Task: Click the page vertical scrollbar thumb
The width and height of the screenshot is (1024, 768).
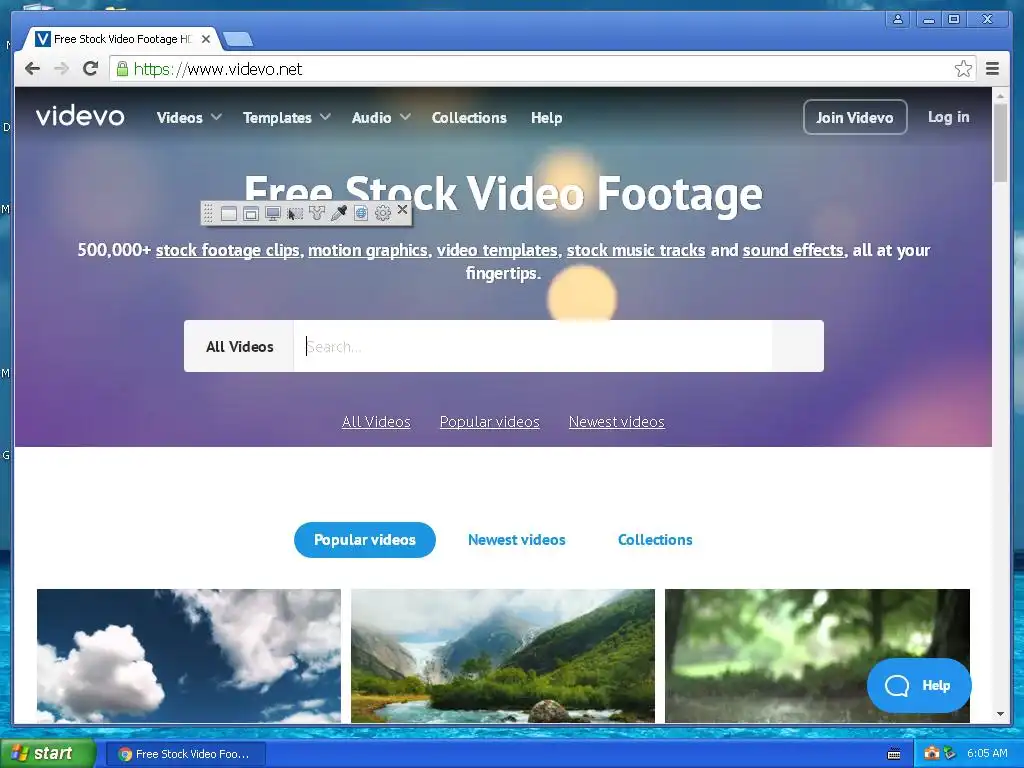Action: [1000, 142]
